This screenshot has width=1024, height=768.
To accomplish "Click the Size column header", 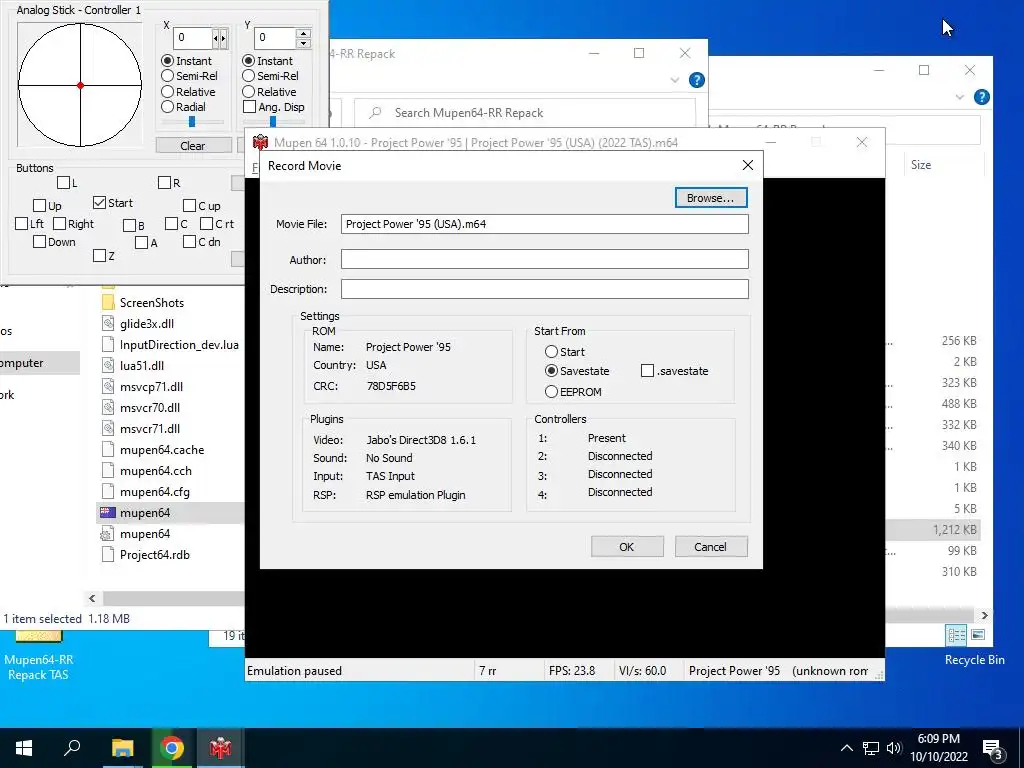I will click(921, 165).
